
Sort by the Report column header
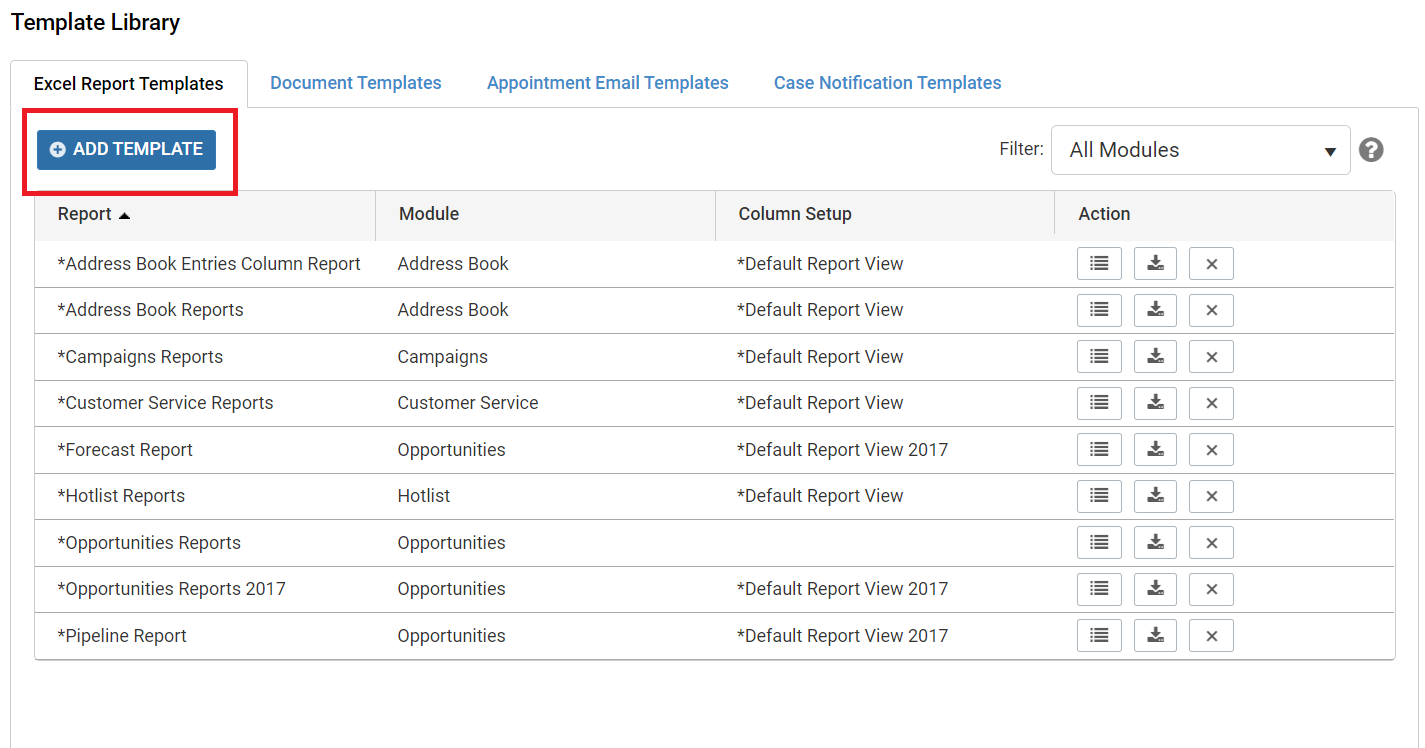(205, 214)
